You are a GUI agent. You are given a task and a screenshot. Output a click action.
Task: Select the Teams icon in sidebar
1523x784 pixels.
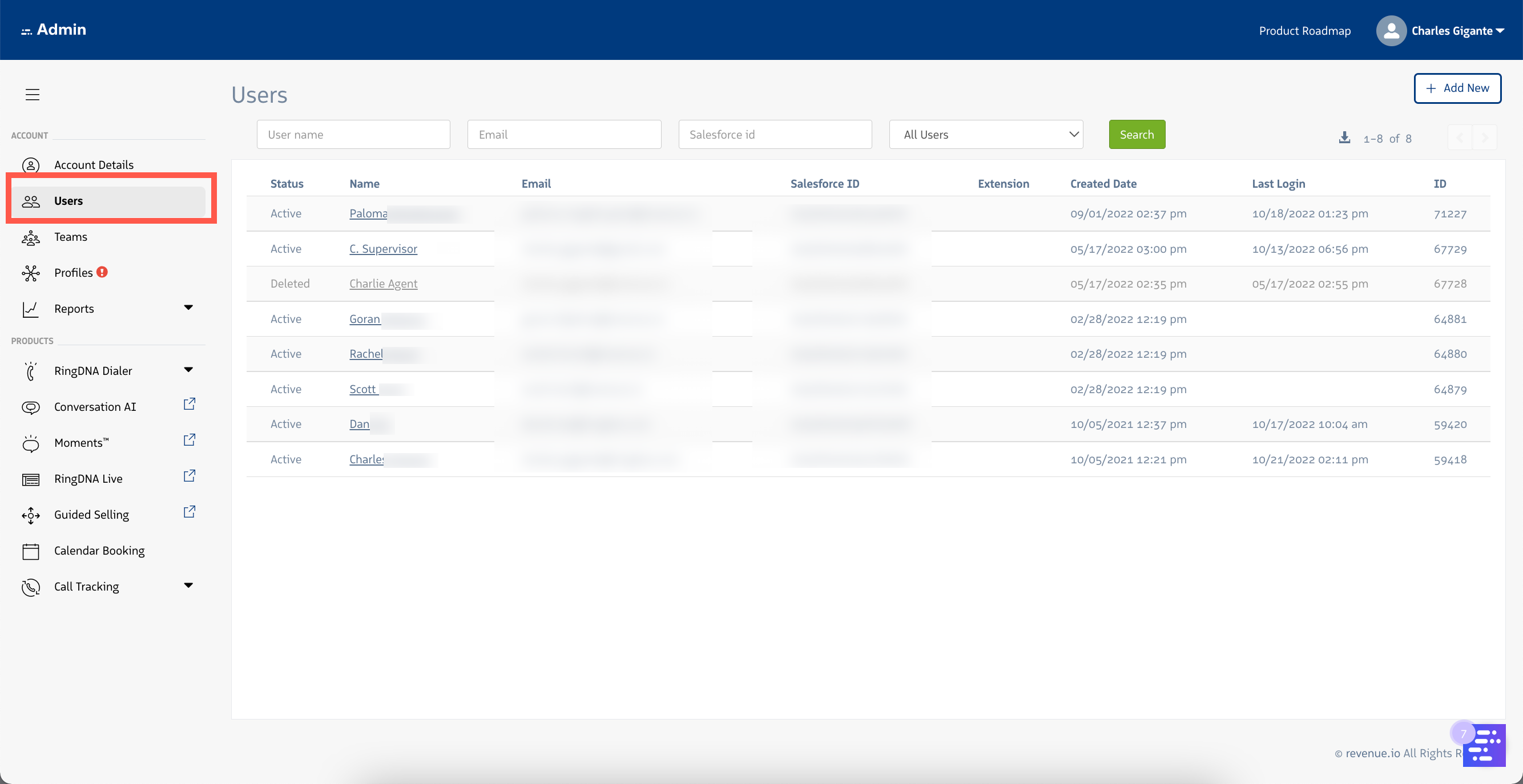(31, 237)
